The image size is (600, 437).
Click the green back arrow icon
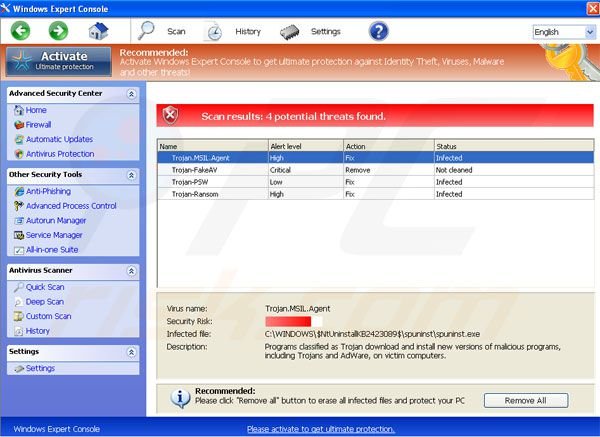pyautogui.click(x=20, y=31)
